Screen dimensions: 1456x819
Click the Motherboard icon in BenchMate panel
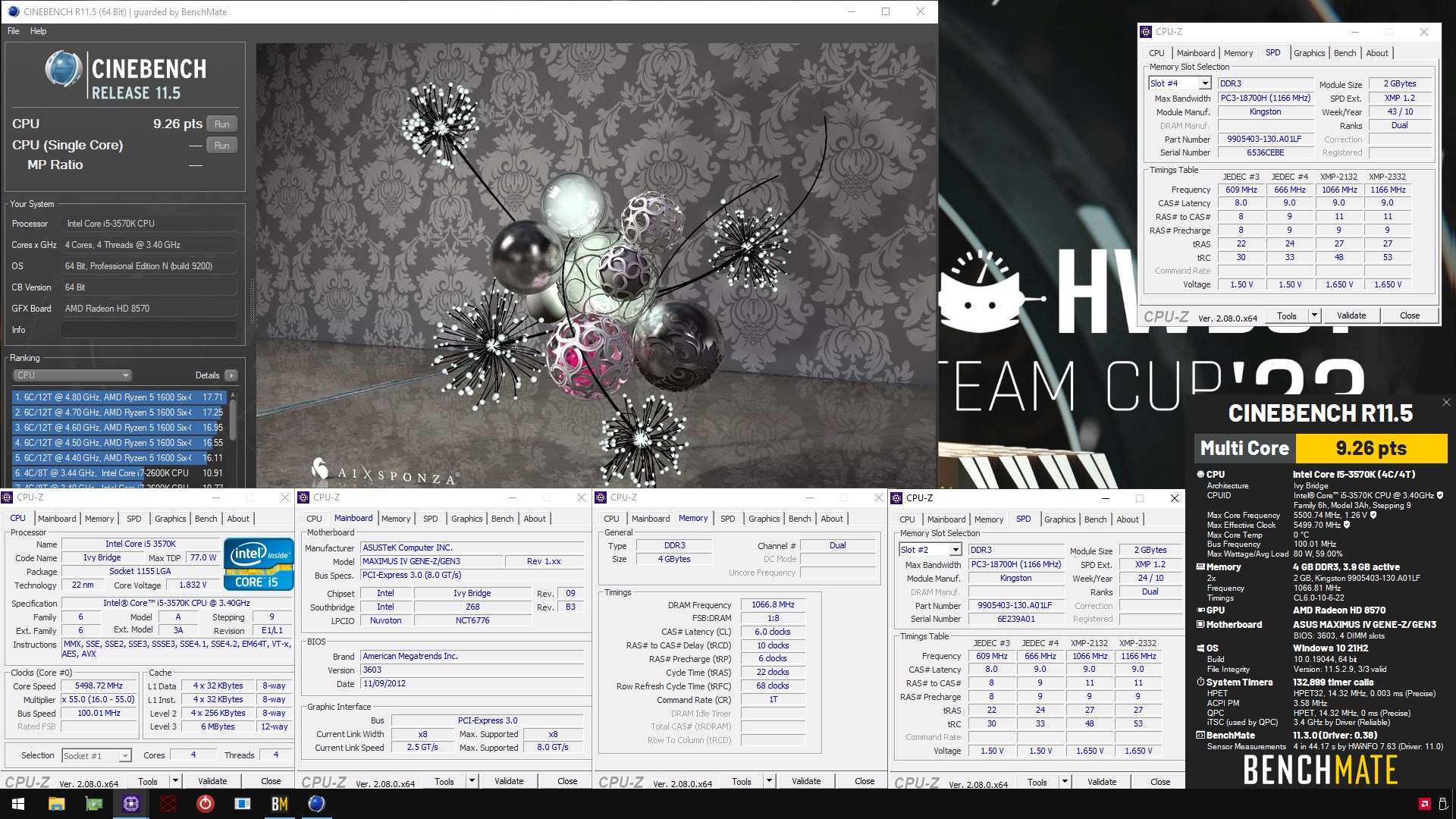tap(1200, 624)
